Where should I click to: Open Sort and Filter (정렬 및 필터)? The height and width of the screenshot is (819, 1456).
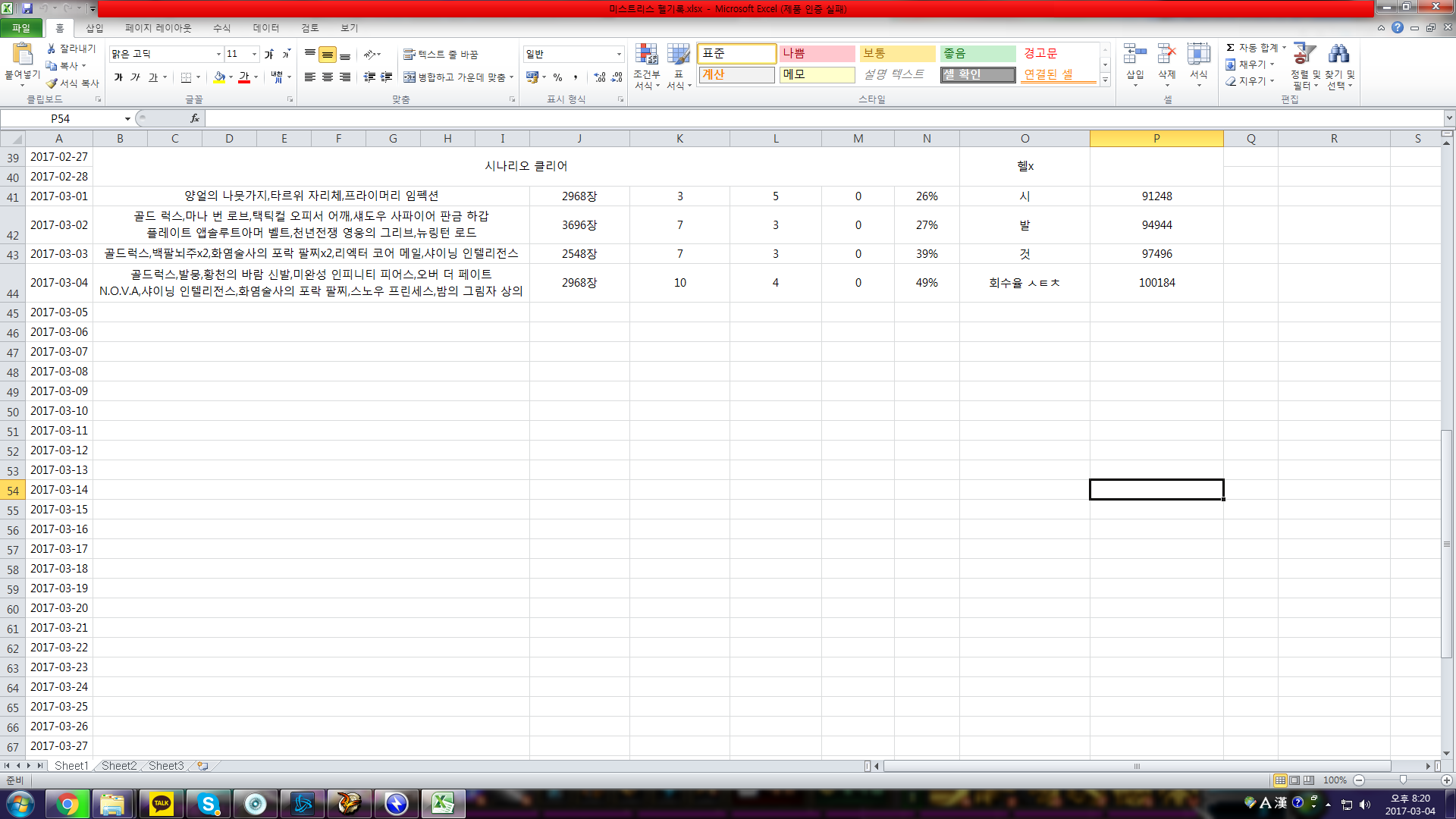pos(1305,66)
